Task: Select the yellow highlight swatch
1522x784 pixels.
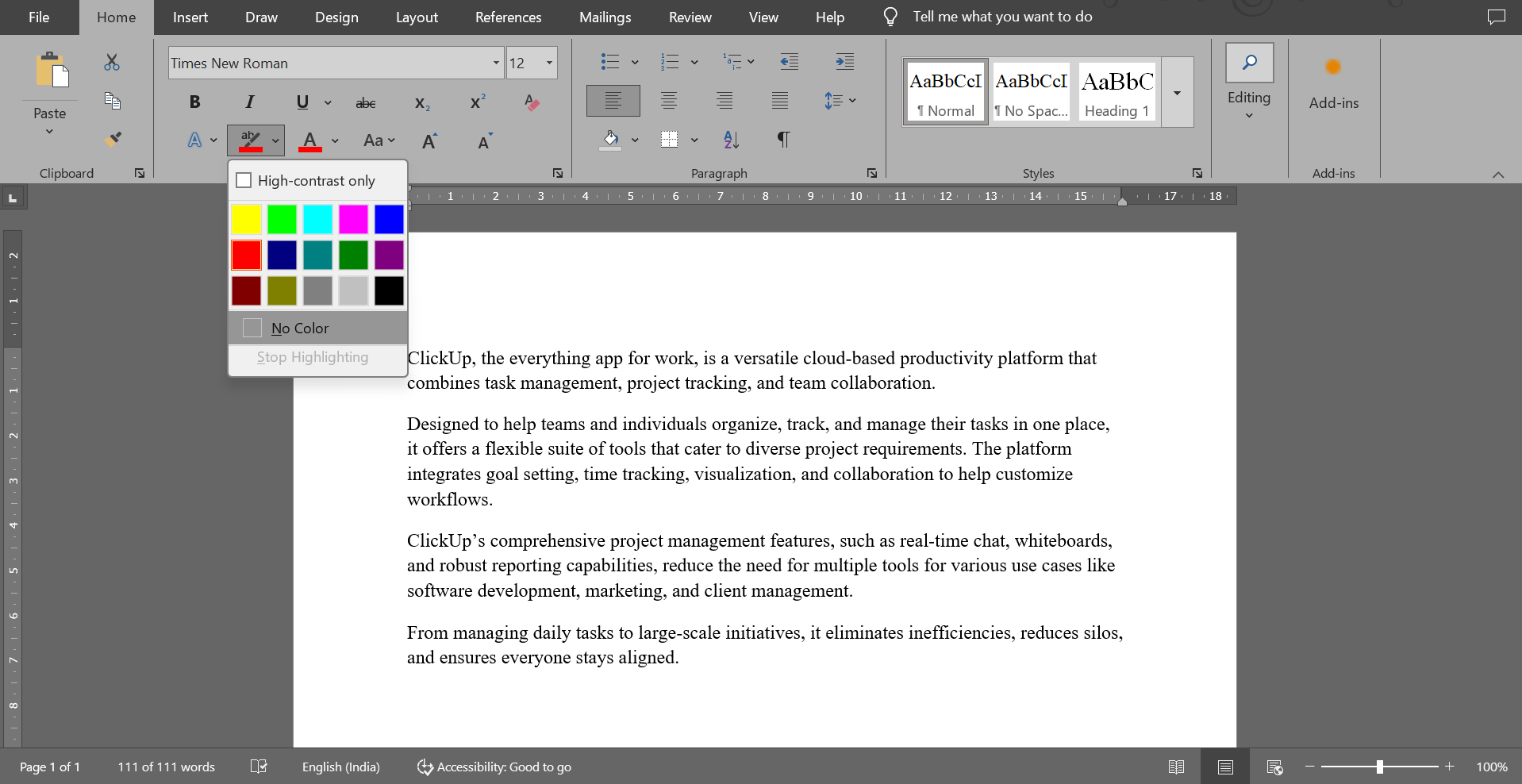Action: click(x=246, y=219)
